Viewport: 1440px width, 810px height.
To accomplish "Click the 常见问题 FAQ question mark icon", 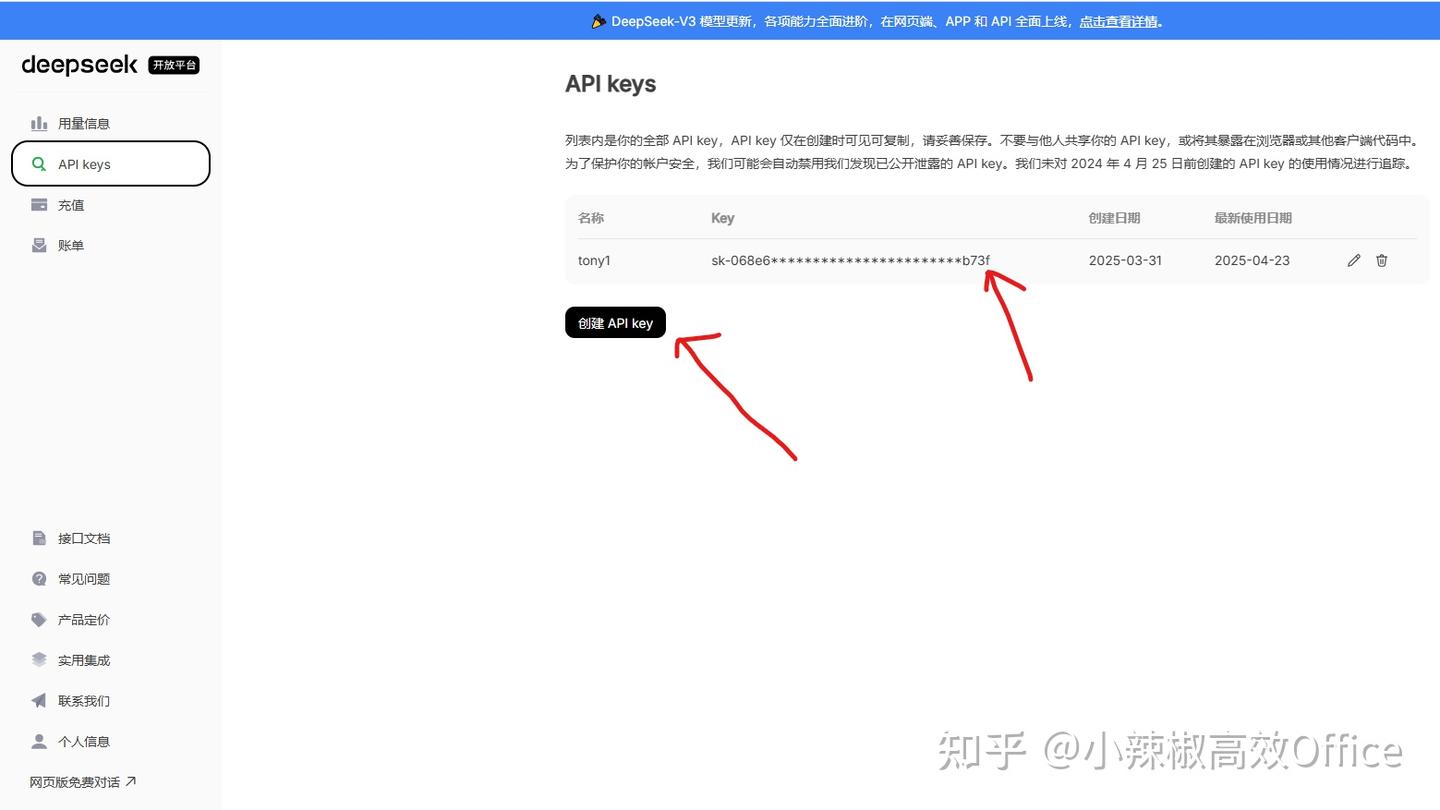I will tap(38, 578).
